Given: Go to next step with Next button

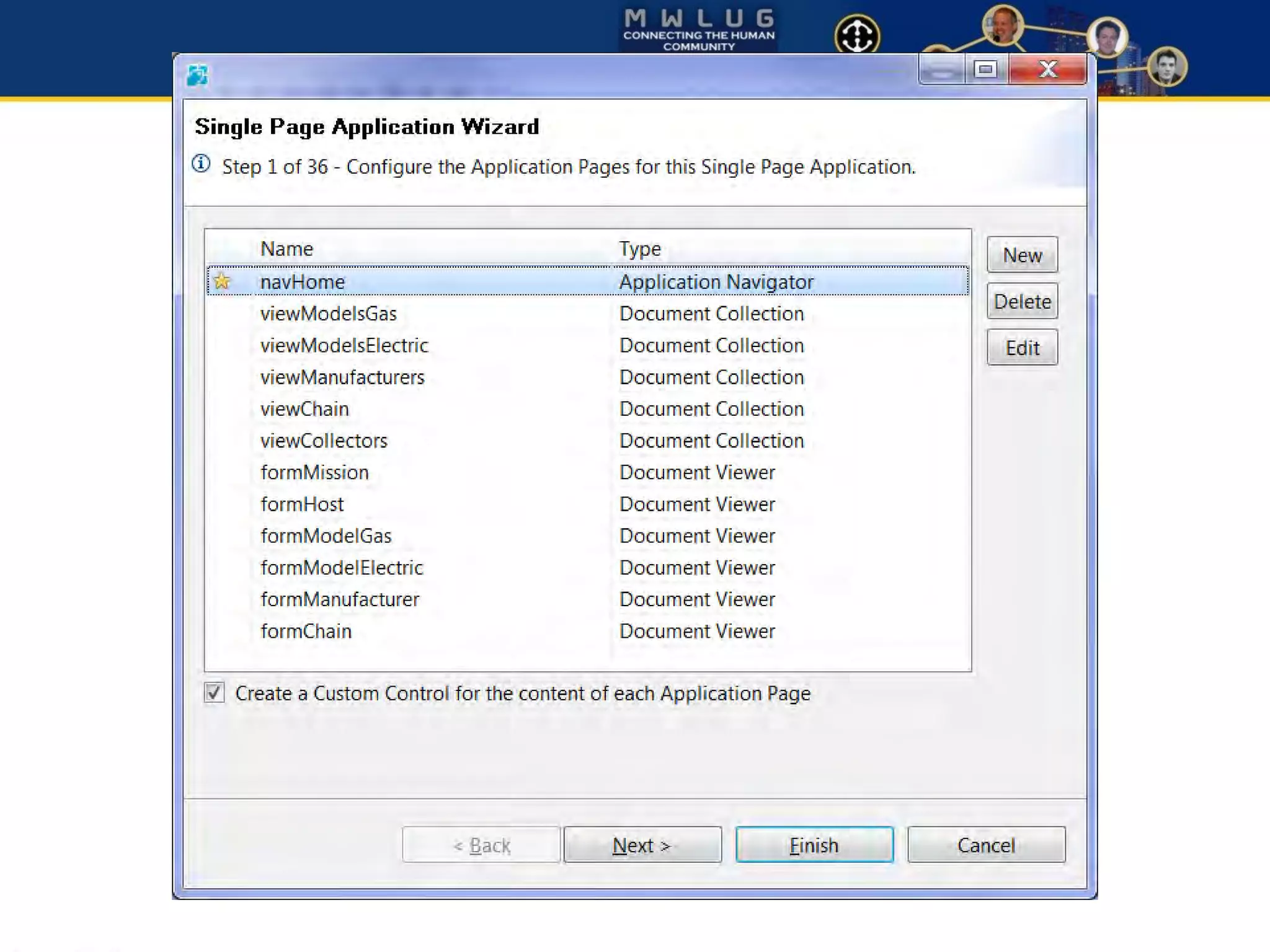Looking at the screenshot, I should 642,845.
